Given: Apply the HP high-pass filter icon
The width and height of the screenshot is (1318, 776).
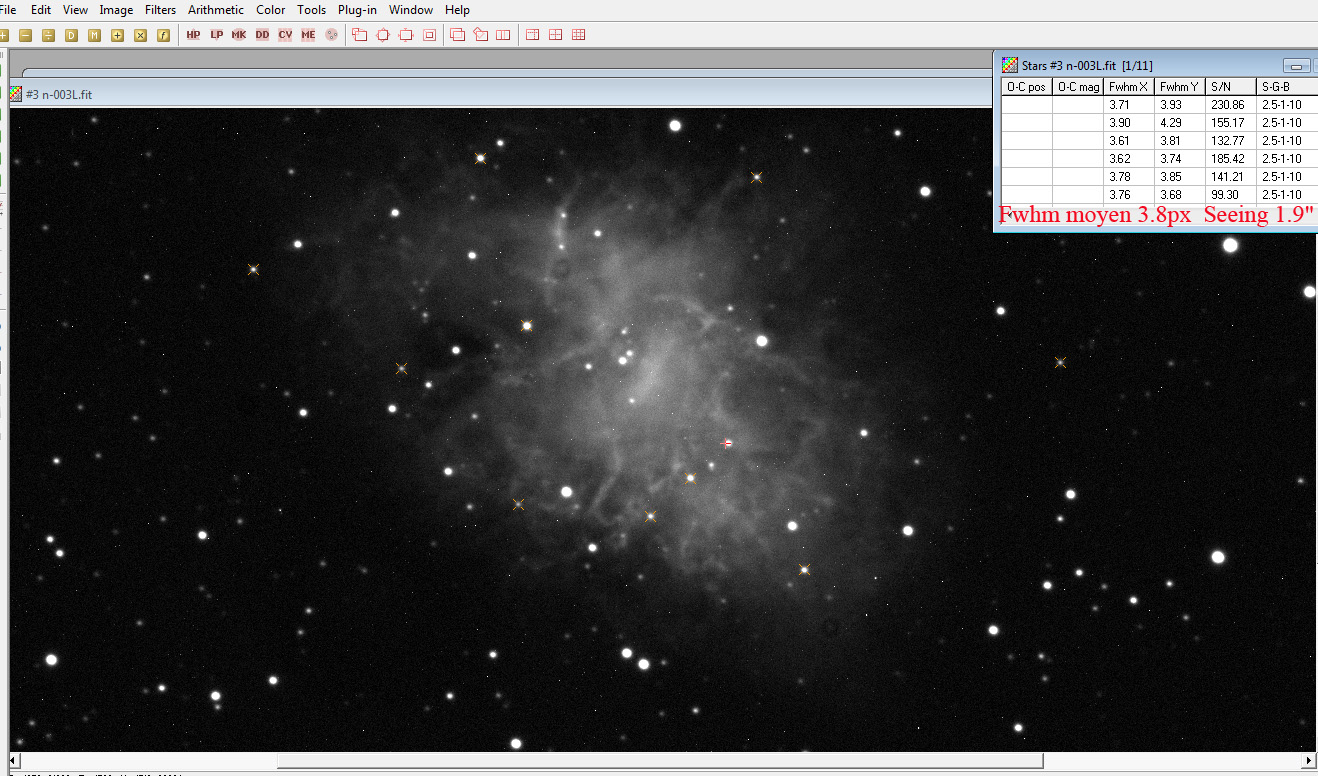Looking at the screenshot, I should 193,35.
